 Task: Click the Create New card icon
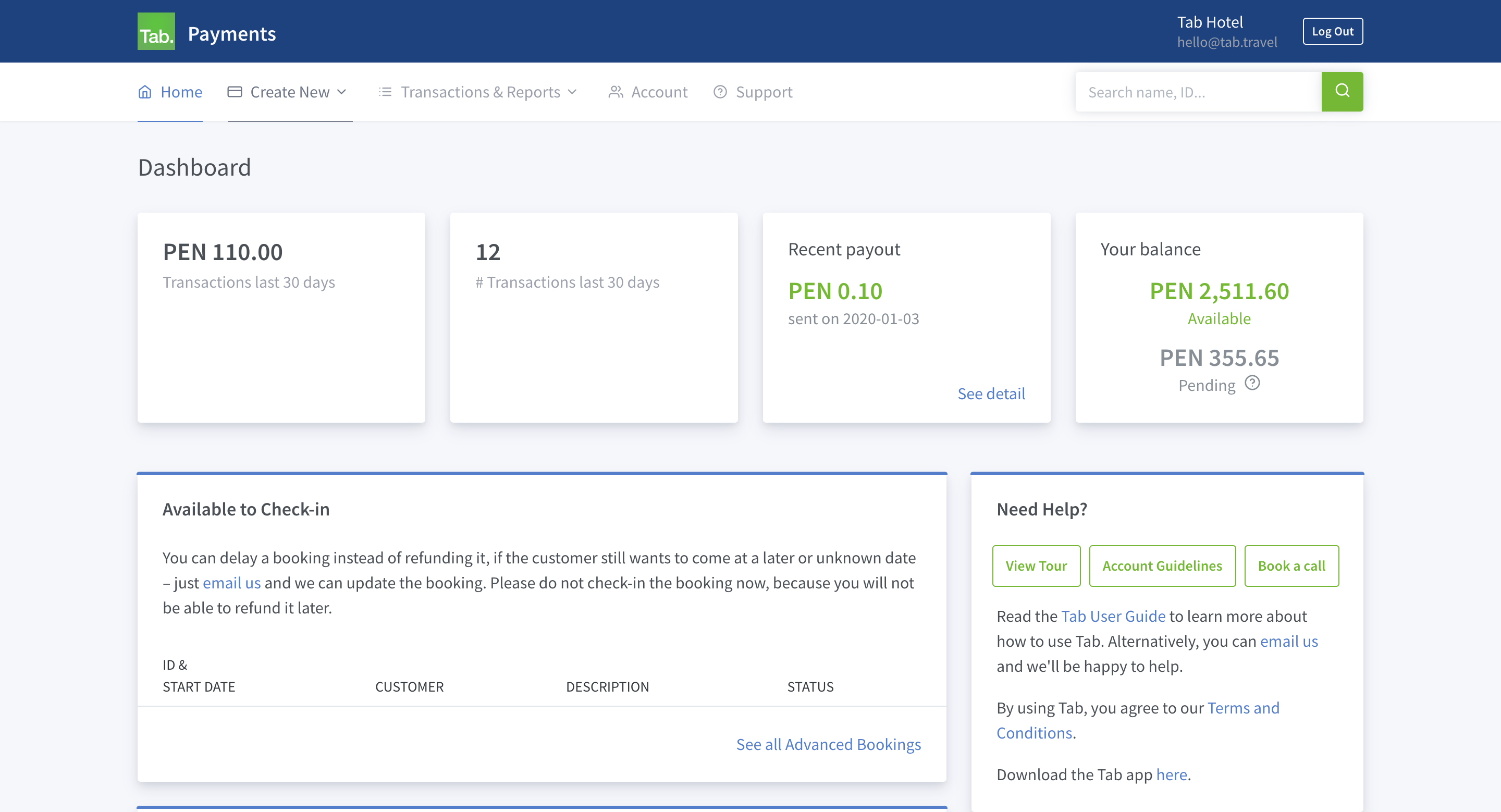click(x=235, y=92)
